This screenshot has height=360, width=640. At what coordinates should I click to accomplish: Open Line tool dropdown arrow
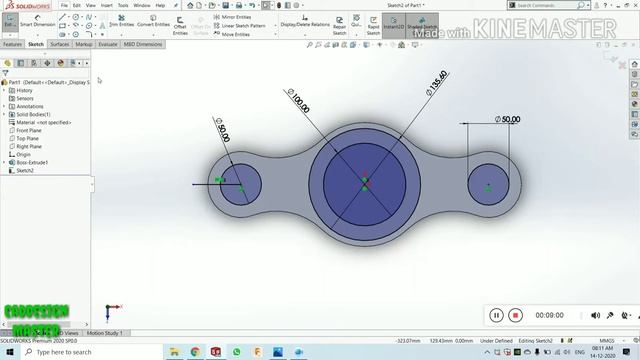click(x=69, y=17)
